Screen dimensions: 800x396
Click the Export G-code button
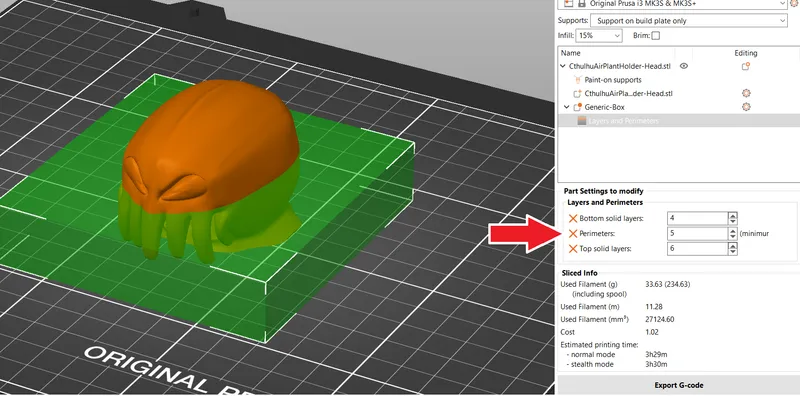coord(679,385)
